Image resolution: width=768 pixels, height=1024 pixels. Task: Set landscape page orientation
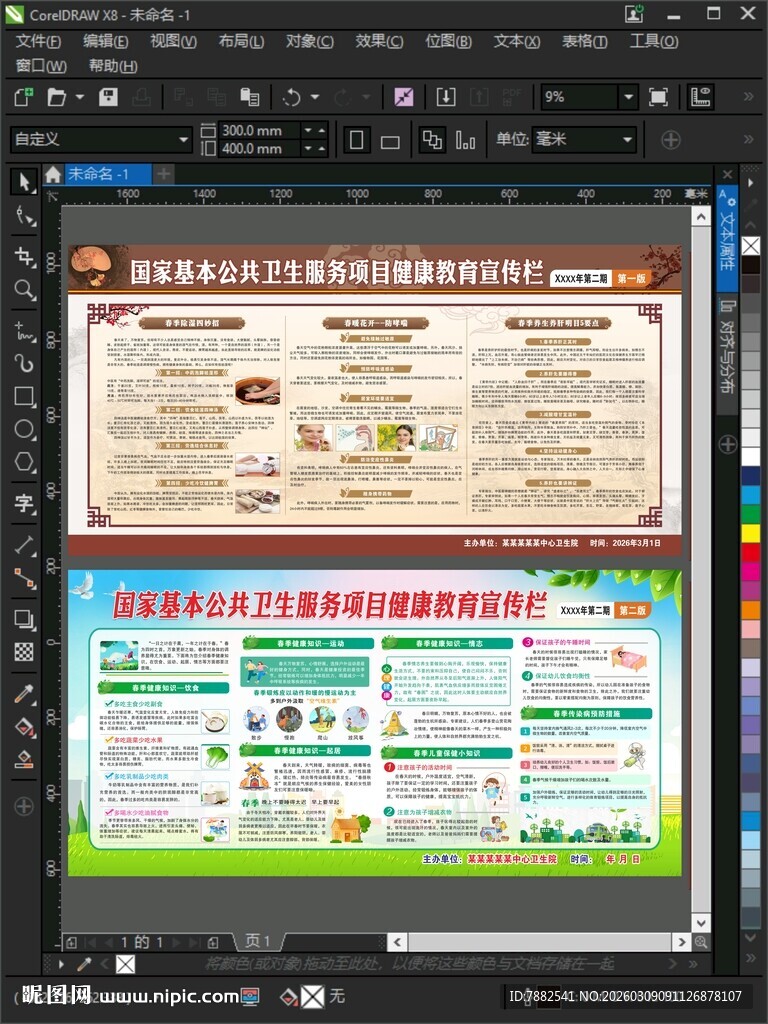(390, 141)
